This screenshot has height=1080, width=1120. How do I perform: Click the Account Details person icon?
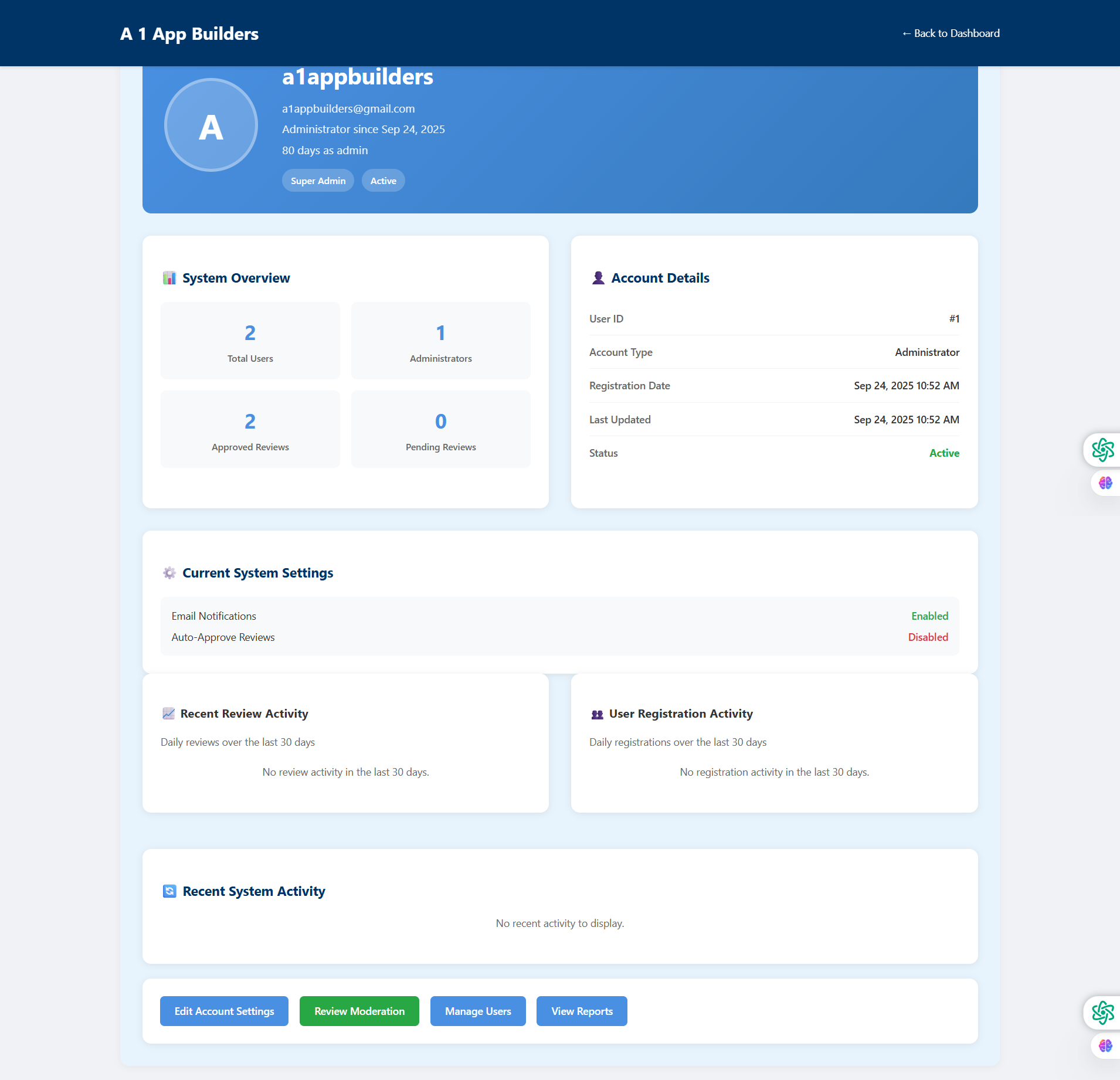pos(598,278)
